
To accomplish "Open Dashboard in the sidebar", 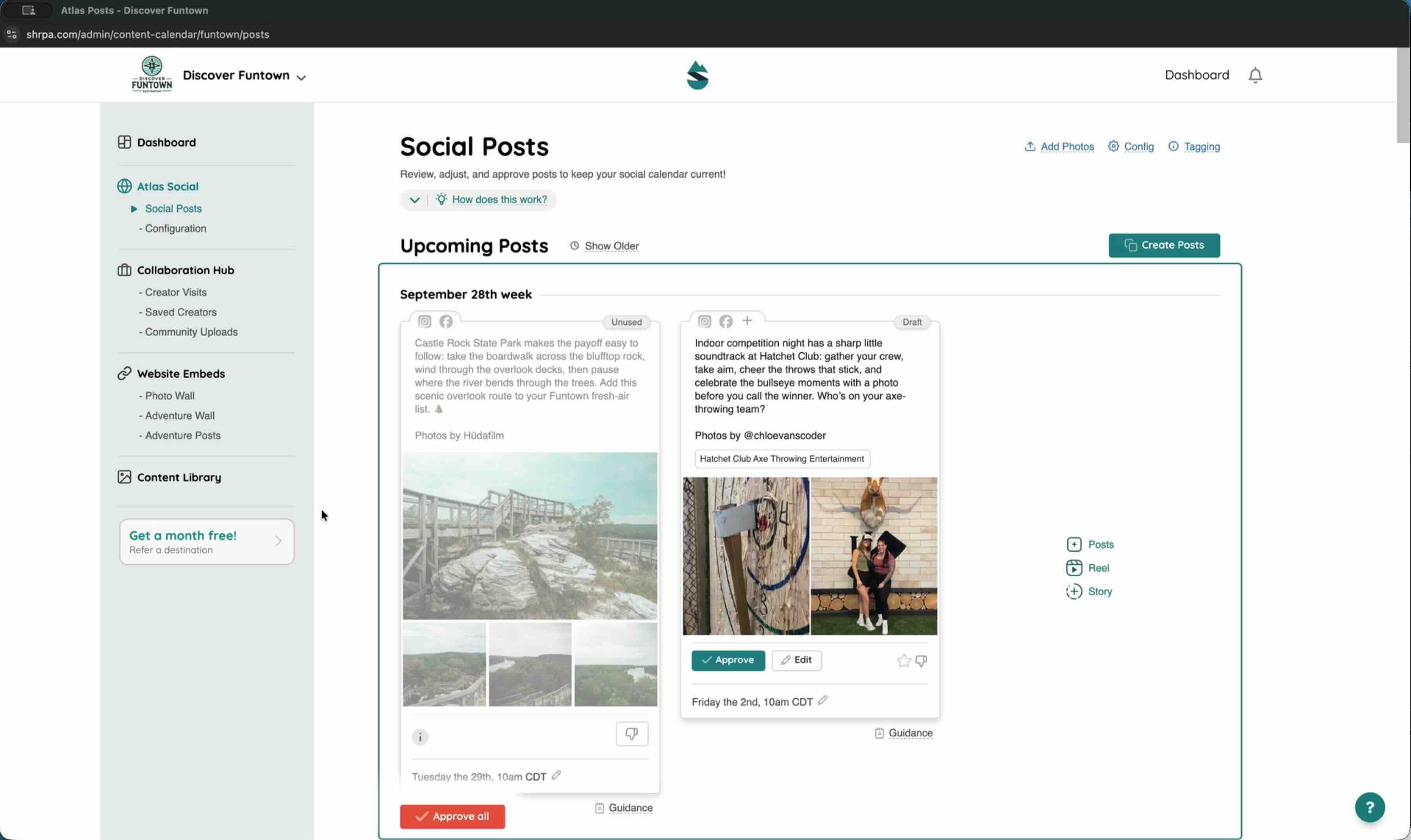I will (157, 142).
